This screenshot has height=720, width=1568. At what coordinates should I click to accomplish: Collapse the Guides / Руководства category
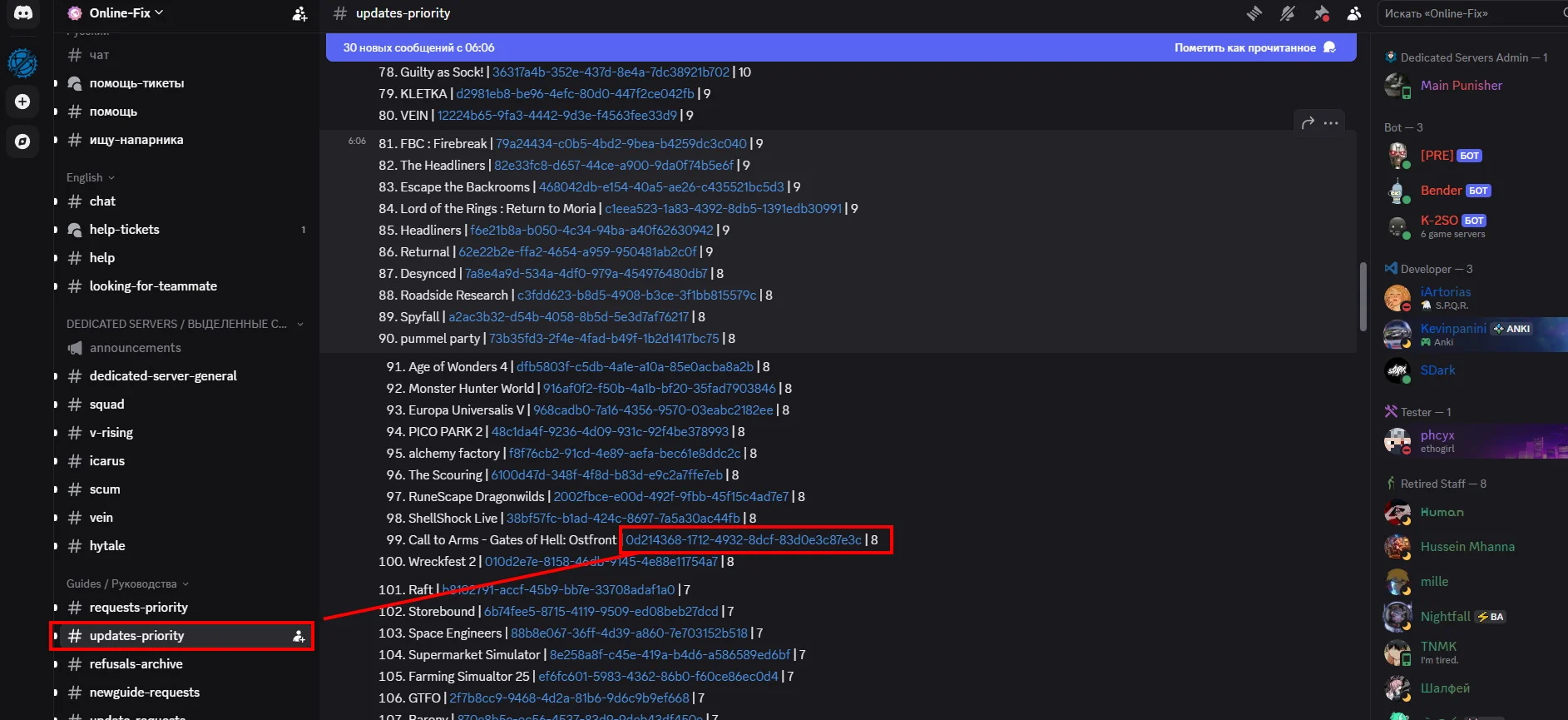tap(126, 583)
